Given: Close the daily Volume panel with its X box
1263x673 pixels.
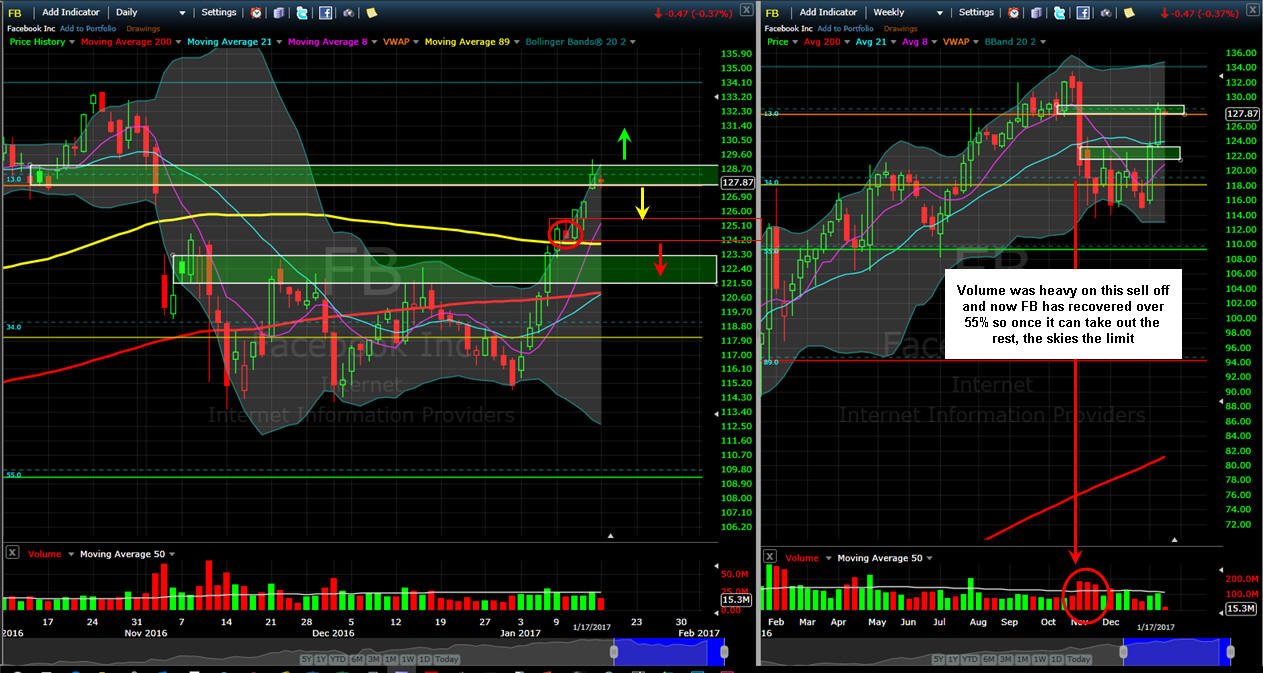Looking at the screenshot, I should point(12,553).
